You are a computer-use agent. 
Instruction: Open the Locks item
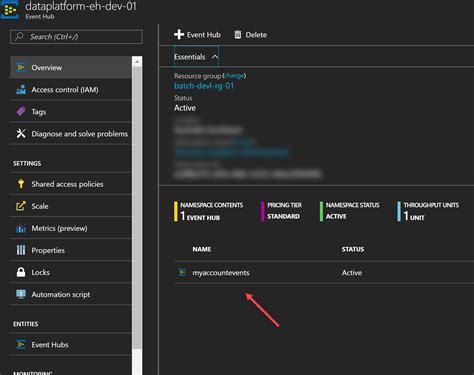71,272
